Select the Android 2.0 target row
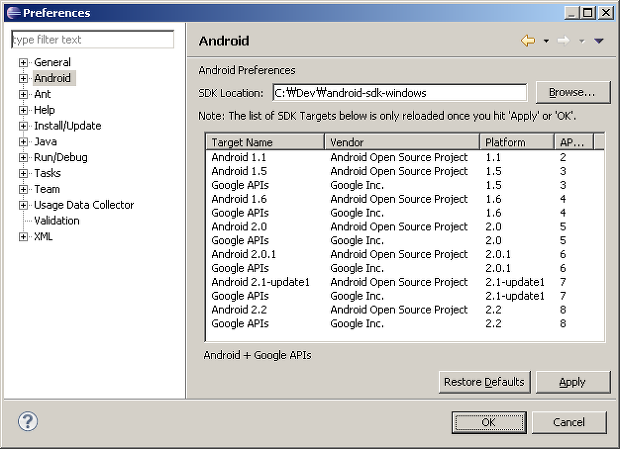The width and height of the screenshot is (620, 449). pos(405,226)
